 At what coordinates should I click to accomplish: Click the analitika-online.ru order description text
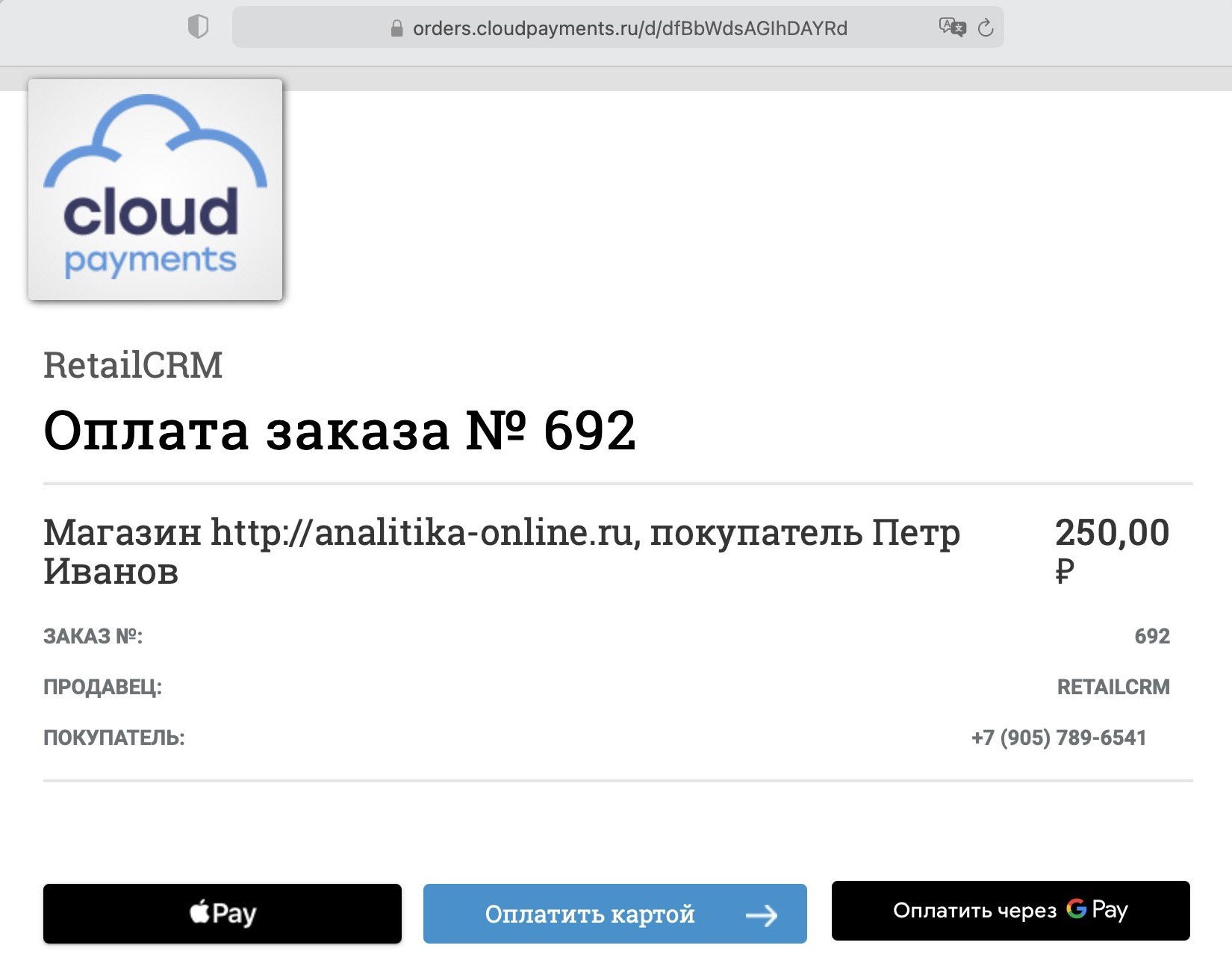(x=502, y=552)
